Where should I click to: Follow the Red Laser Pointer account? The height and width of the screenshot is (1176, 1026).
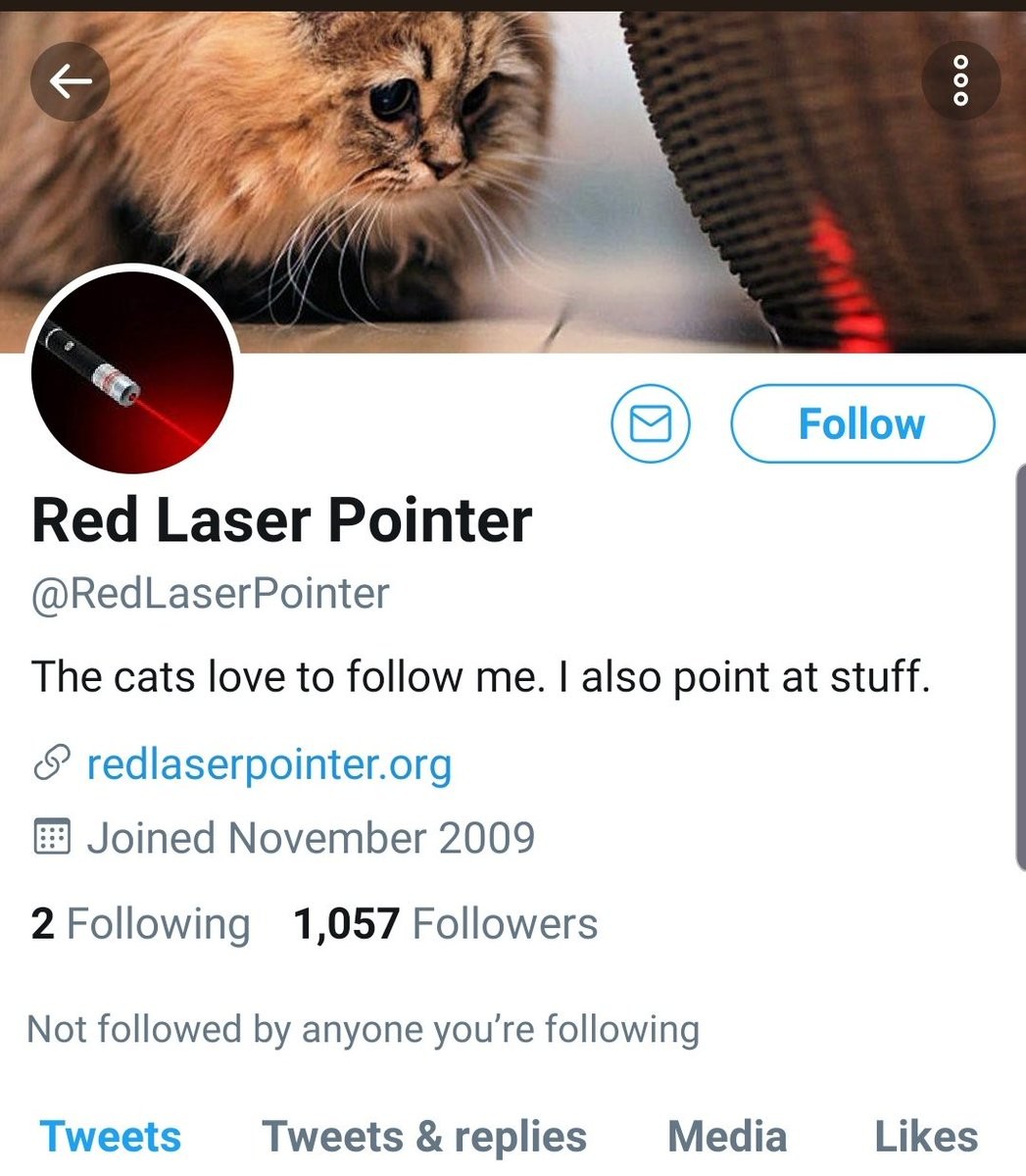(x=862, y=423)
